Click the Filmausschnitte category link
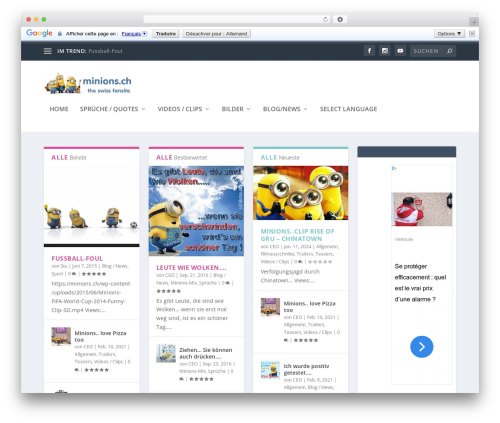 (x=277, y=254)
